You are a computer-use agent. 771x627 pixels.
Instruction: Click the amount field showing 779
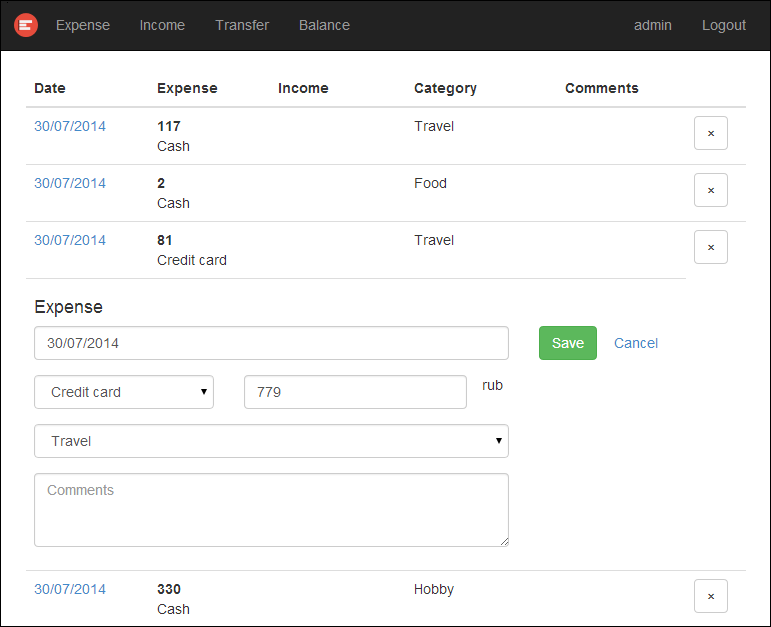point(355,392)
